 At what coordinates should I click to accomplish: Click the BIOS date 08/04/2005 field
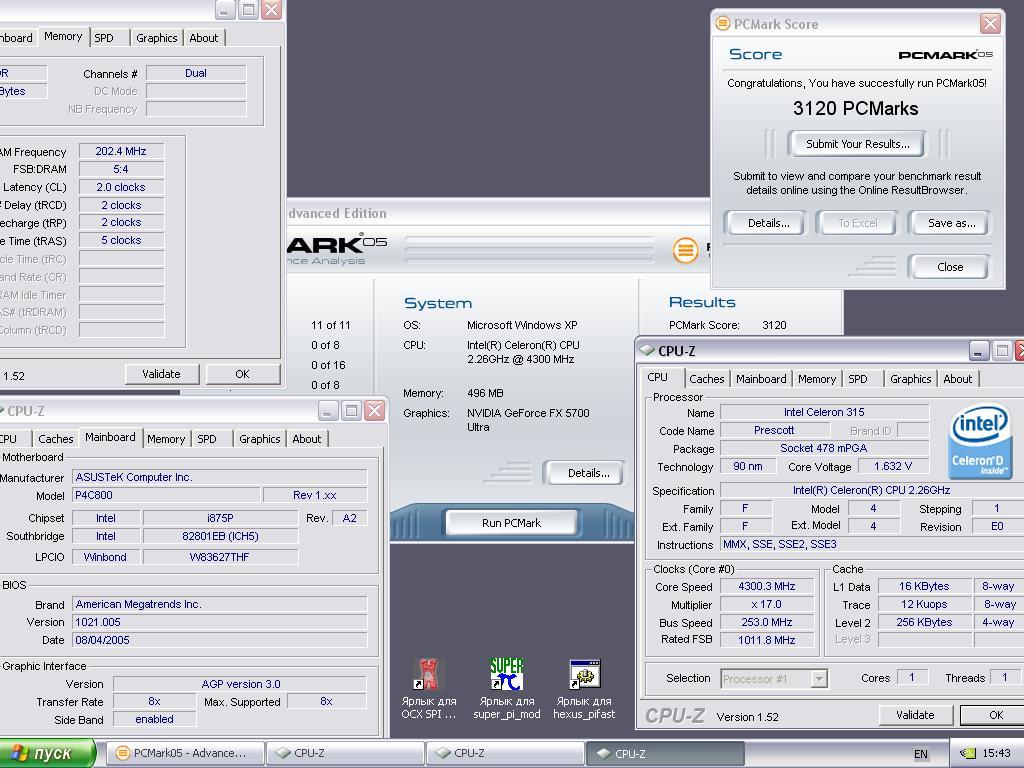219,640
